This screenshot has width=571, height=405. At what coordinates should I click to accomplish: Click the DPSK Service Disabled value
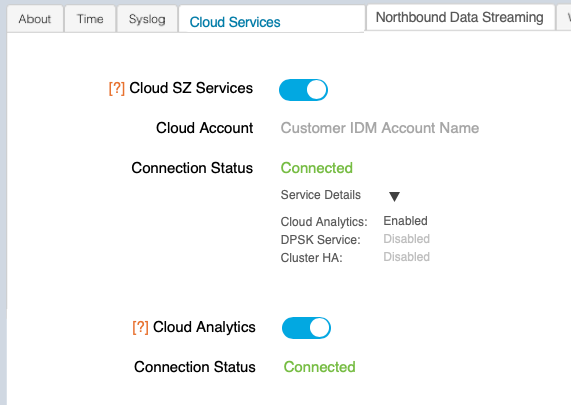406,239
